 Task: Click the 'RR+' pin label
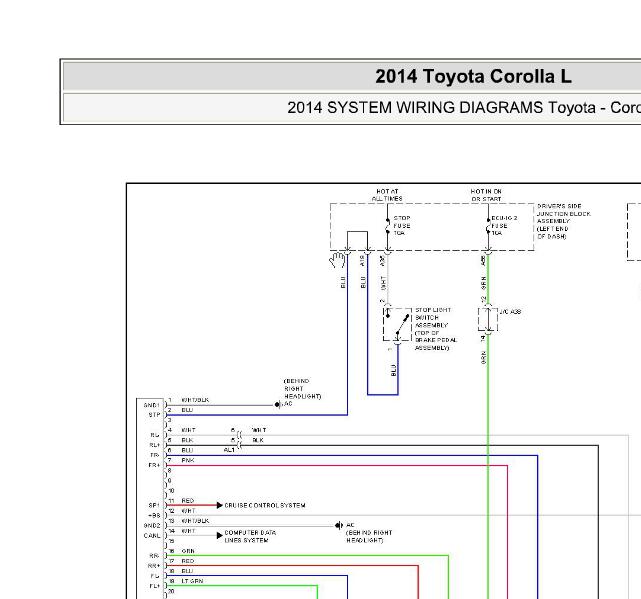point(154,566)
